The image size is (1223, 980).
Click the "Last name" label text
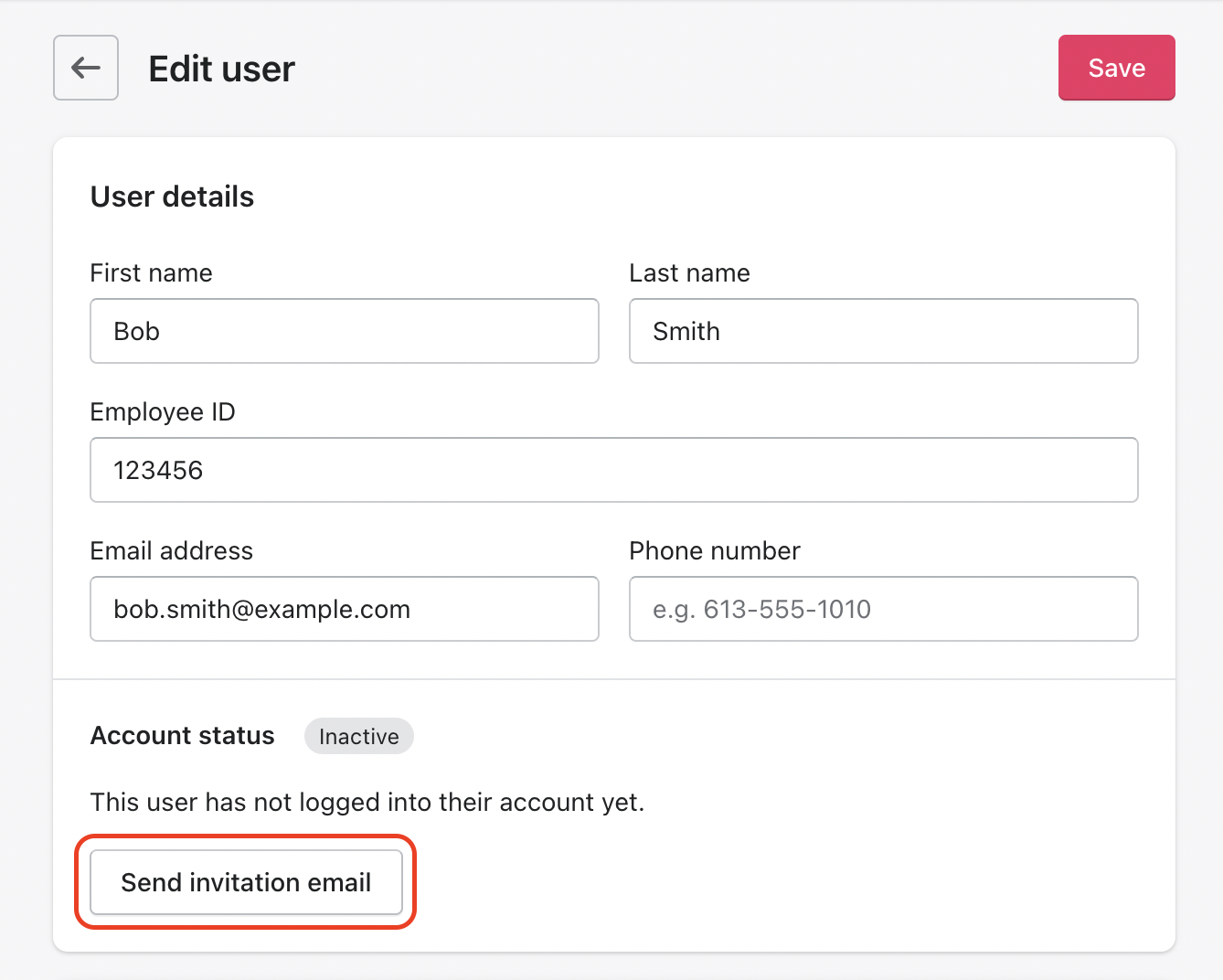[x=689, y=273]
